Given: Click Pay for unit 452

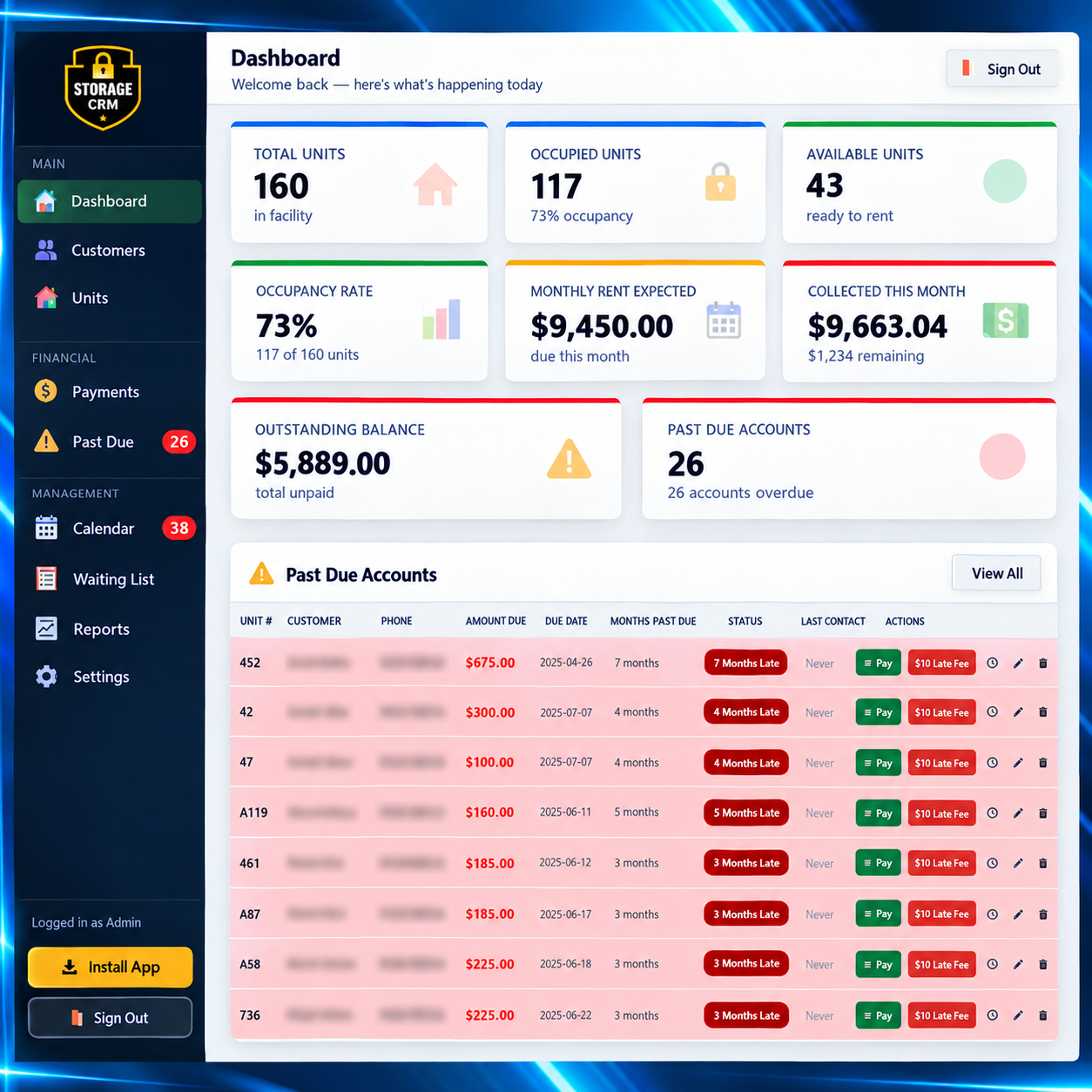Looking at the screenshot, I should click(x=879, y=664).
